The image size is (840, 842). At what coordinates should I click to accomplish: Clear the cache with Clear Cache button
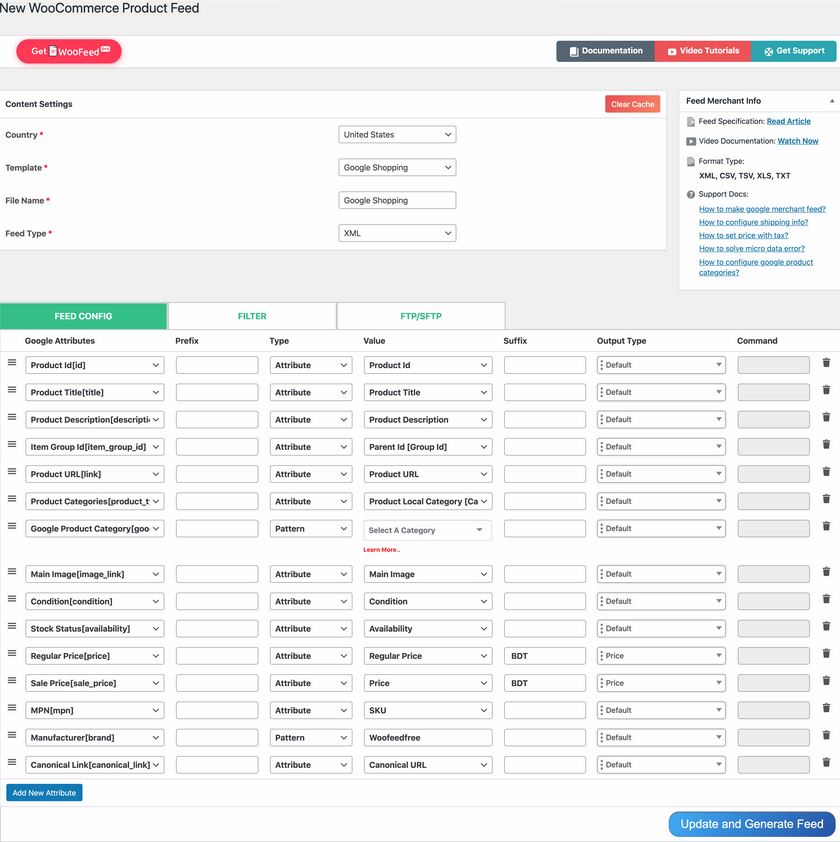tap(633, 104)
